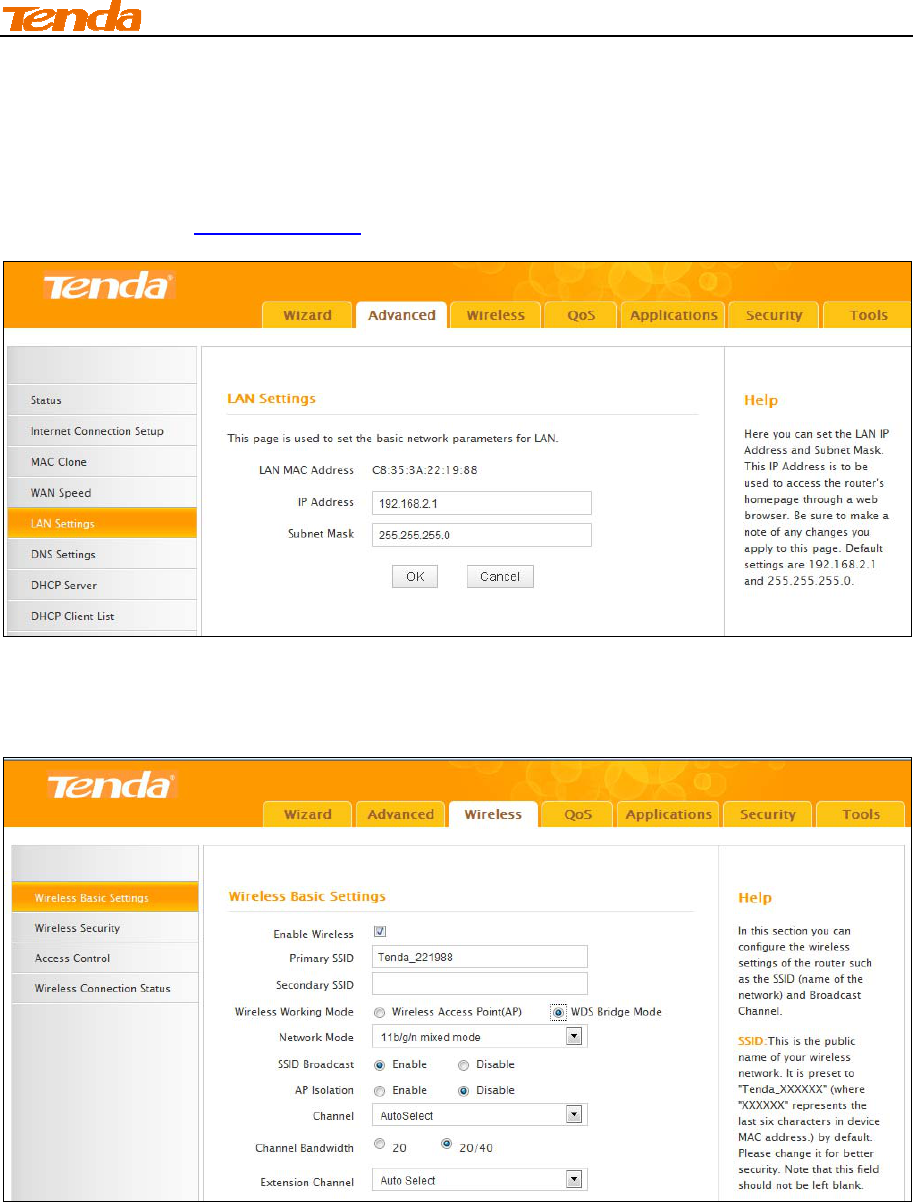Select MAC Clone sidebar item
Viewport: 913px width, 1202px height.
point(101,462)
